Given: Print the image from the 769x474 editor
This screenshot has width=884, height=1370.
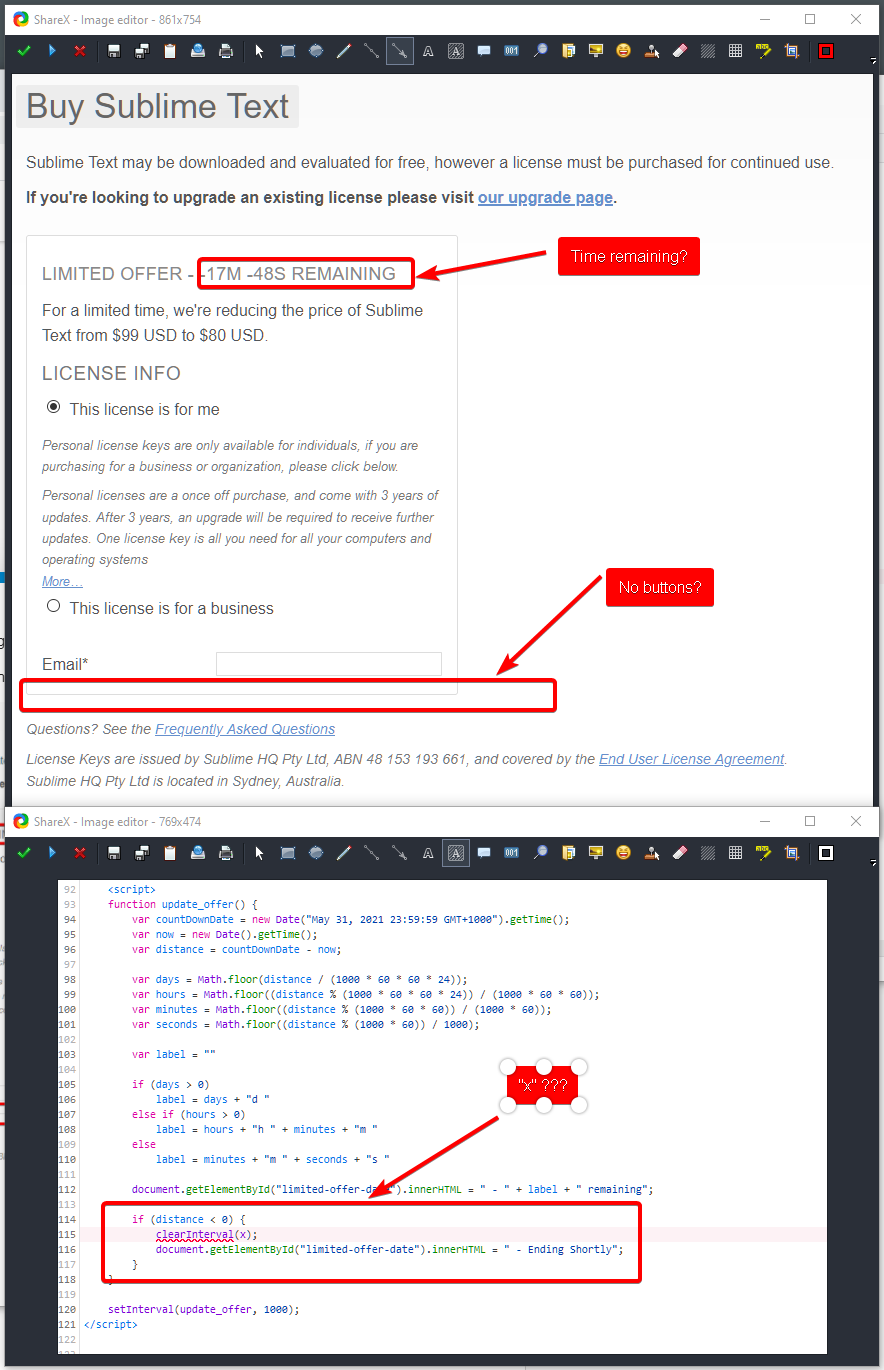Looking at the screenshot, I should tap(226, 853).
